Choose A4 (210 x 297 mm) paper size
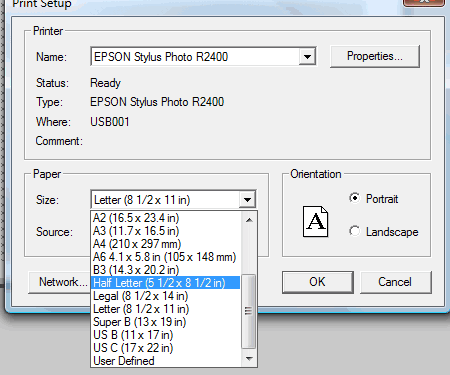The height and width of the screenshot is (375, 450). click(x=166, y=244)
